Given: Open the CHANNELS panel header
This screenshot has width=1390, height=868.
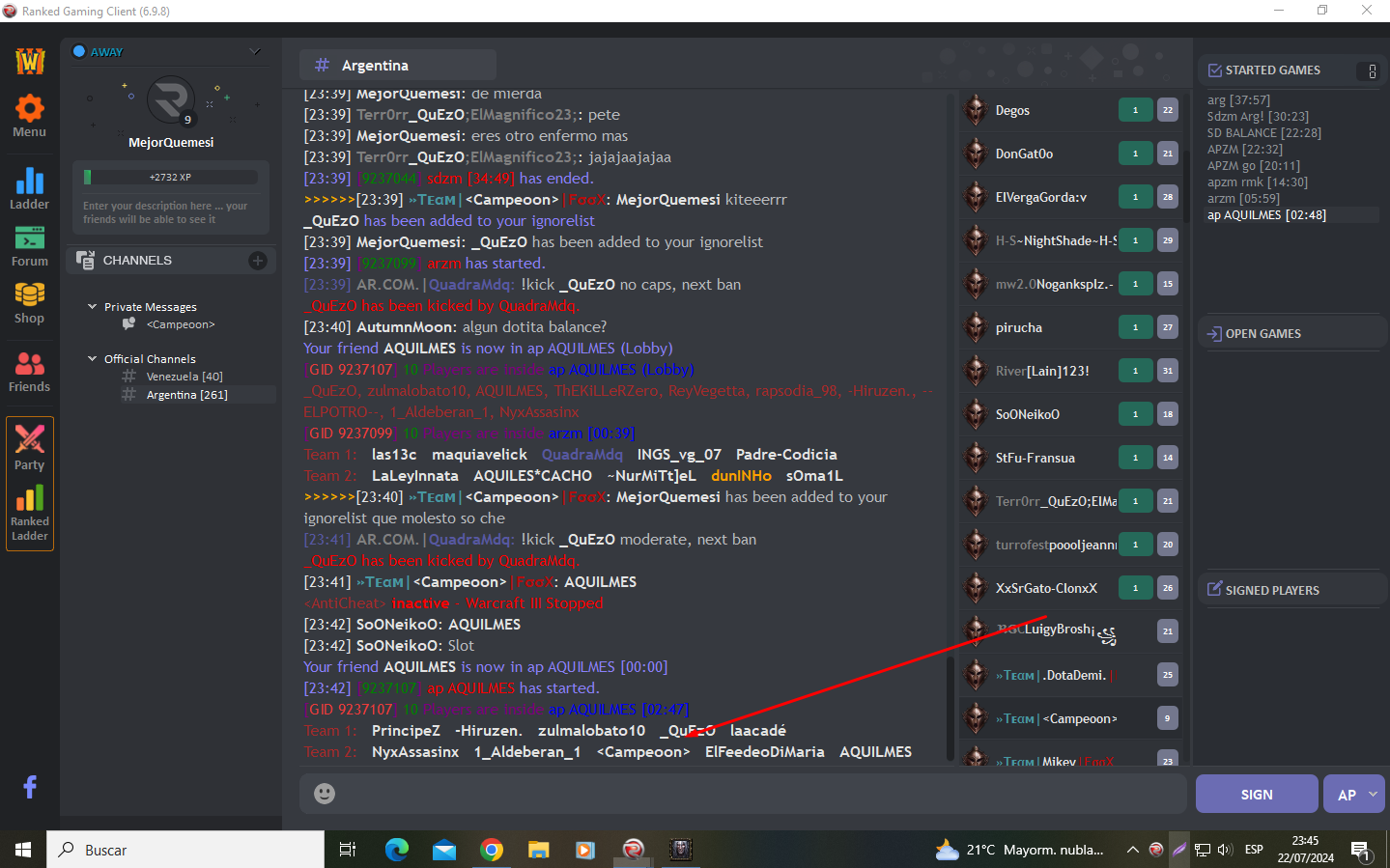Looking at the screenshot, I should pos(170,261).
